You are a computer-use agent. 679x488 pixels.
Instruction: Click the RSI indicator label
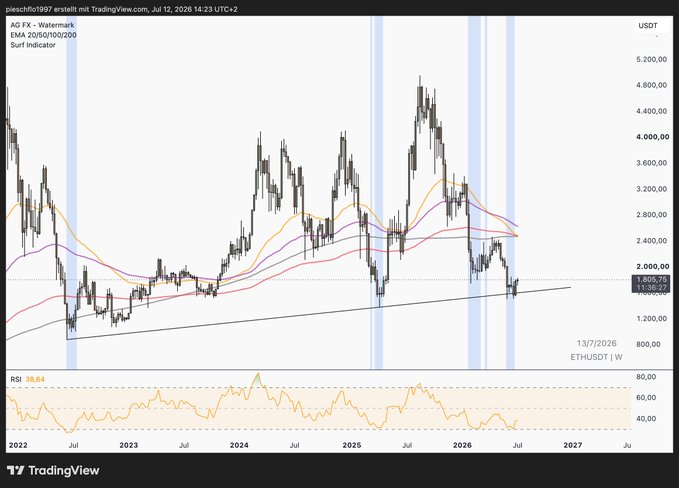point(16,379)
